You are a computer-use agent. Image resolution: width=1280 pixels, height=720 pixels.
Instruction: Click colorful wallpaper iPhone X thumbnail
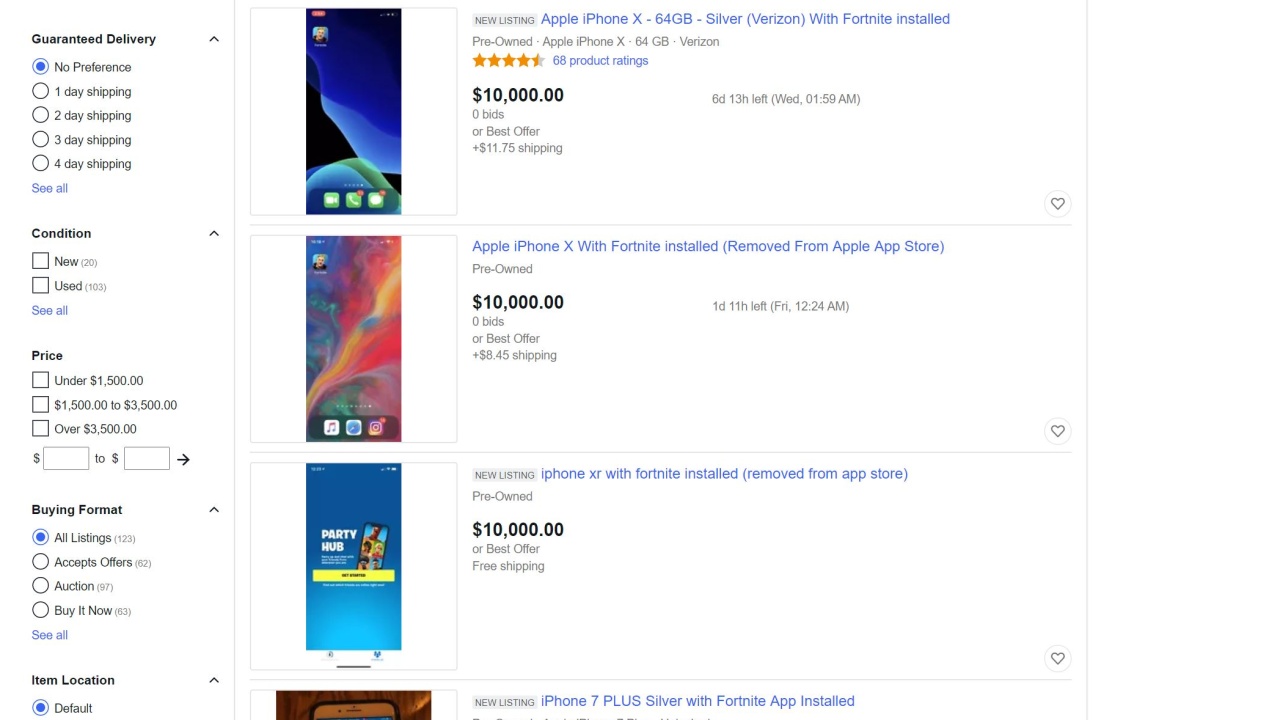(x=353, y=339)
